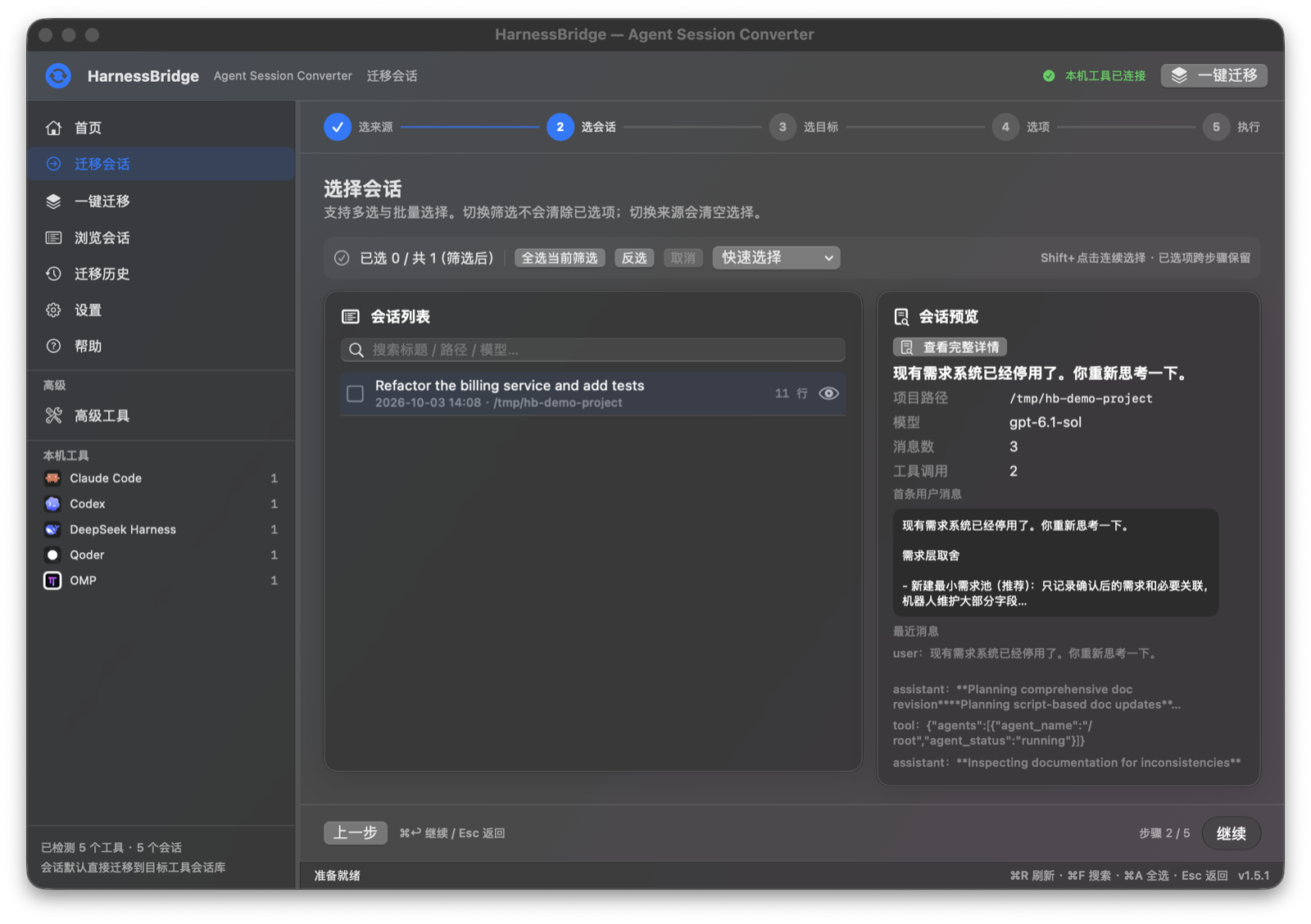Screen dimensions: 1311x924
Task: Click the 继续 button
Action: (1231, 833)
